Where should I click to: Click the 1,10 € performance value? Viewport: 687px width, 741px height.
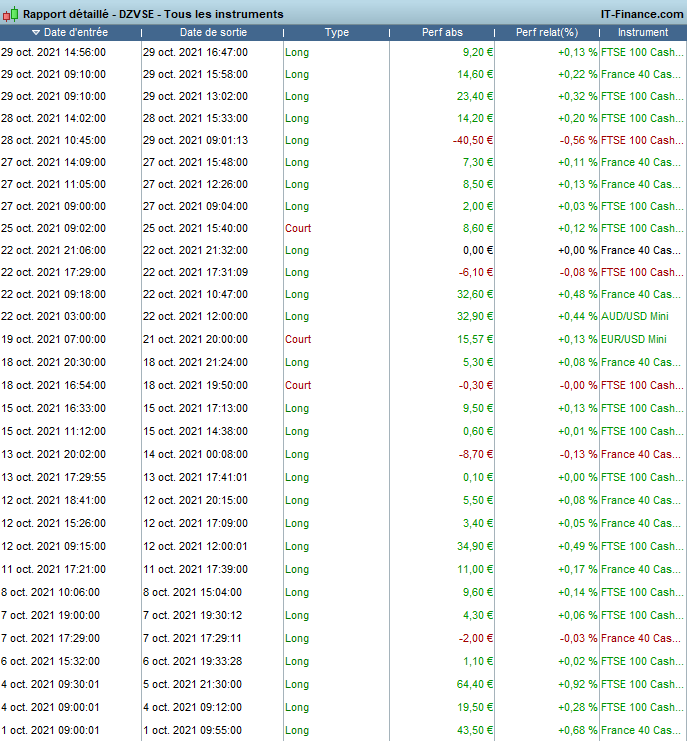click(x=478, y=662)
